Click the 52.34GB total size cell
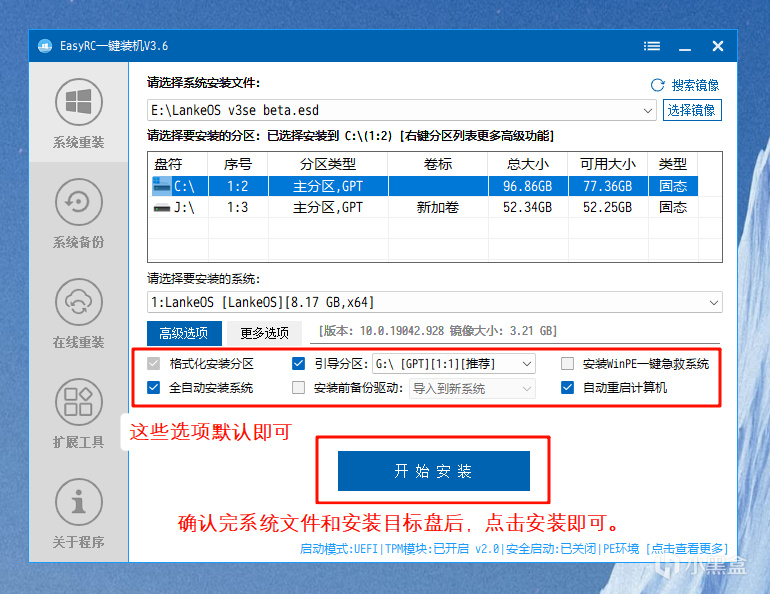 pyautogui.click(x=528, y=208)
